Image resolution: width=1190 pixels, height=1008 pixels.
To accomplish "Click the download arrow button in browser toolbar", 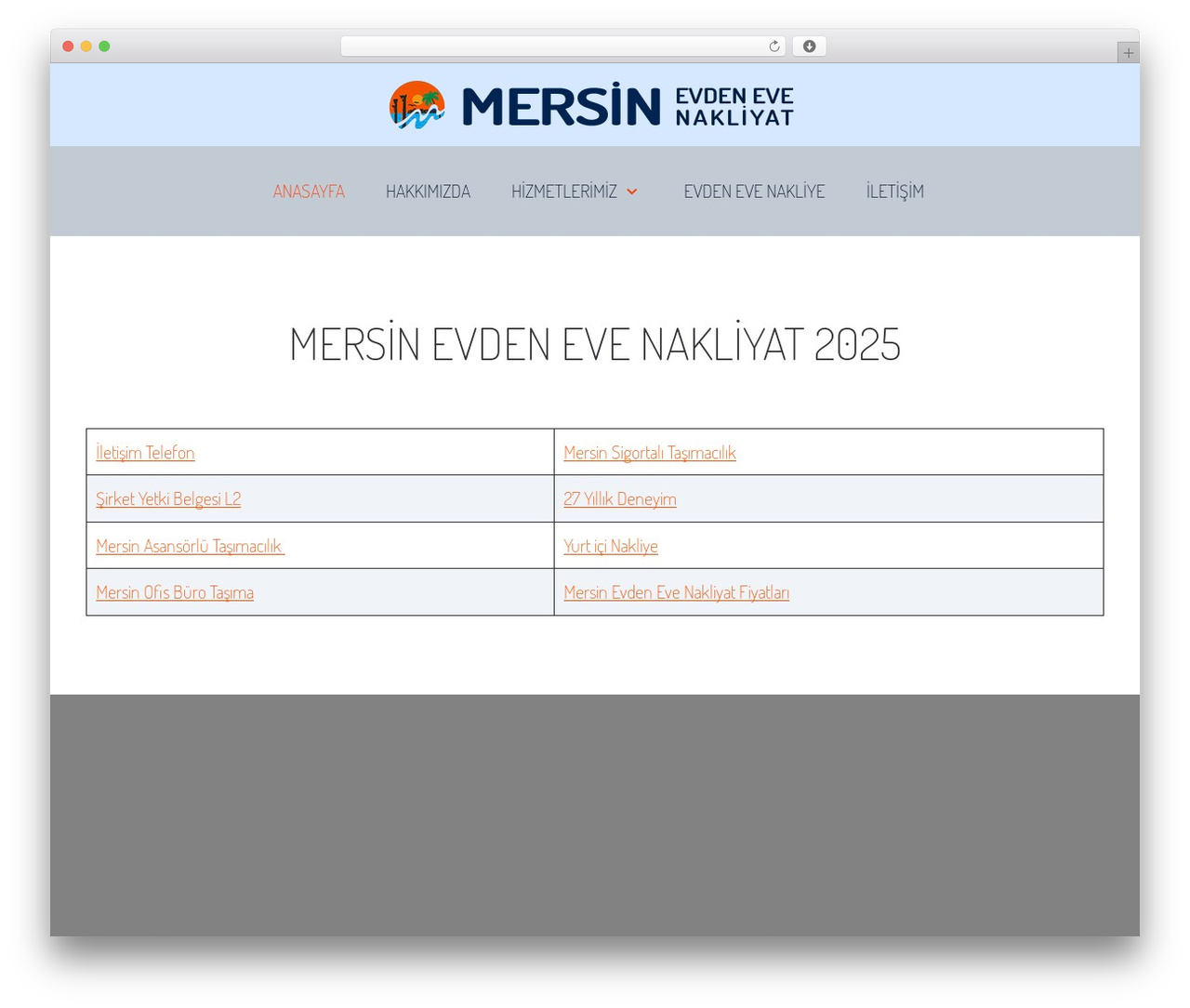I will [x=809, y=46].
